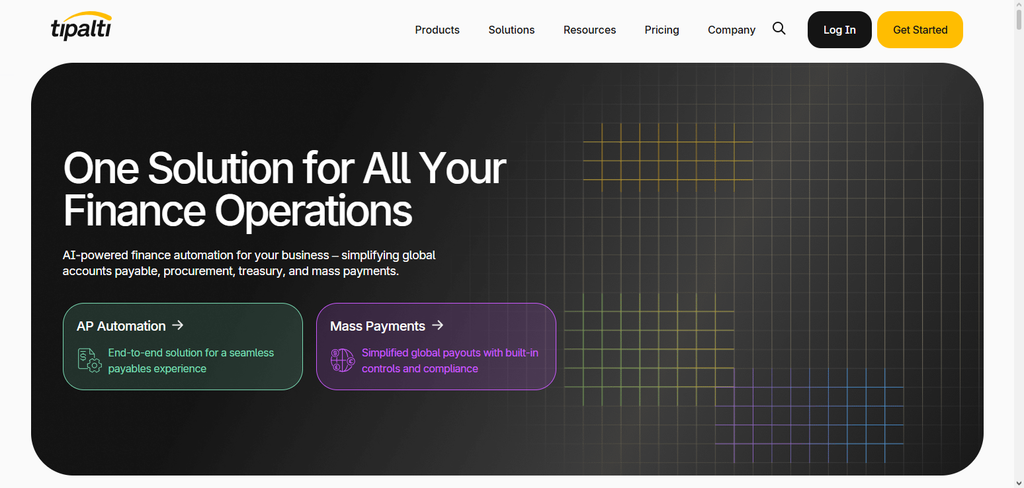Click 'End-to-end solution for a seamless payables experience' text
This screenshot has width=1024, height=488.
pos(191,361)
